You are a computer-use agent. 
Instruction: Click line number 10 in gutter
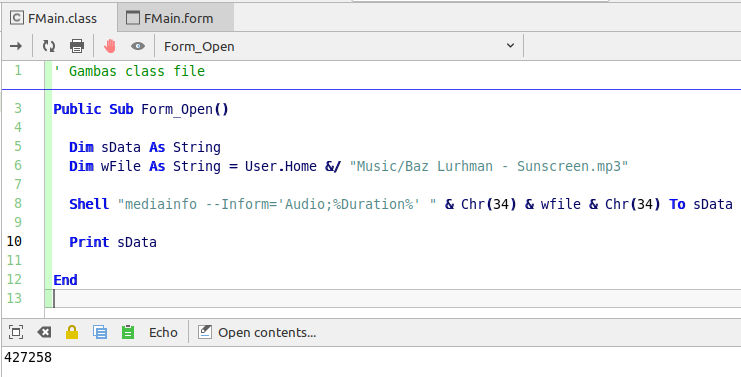pos(14,241)
